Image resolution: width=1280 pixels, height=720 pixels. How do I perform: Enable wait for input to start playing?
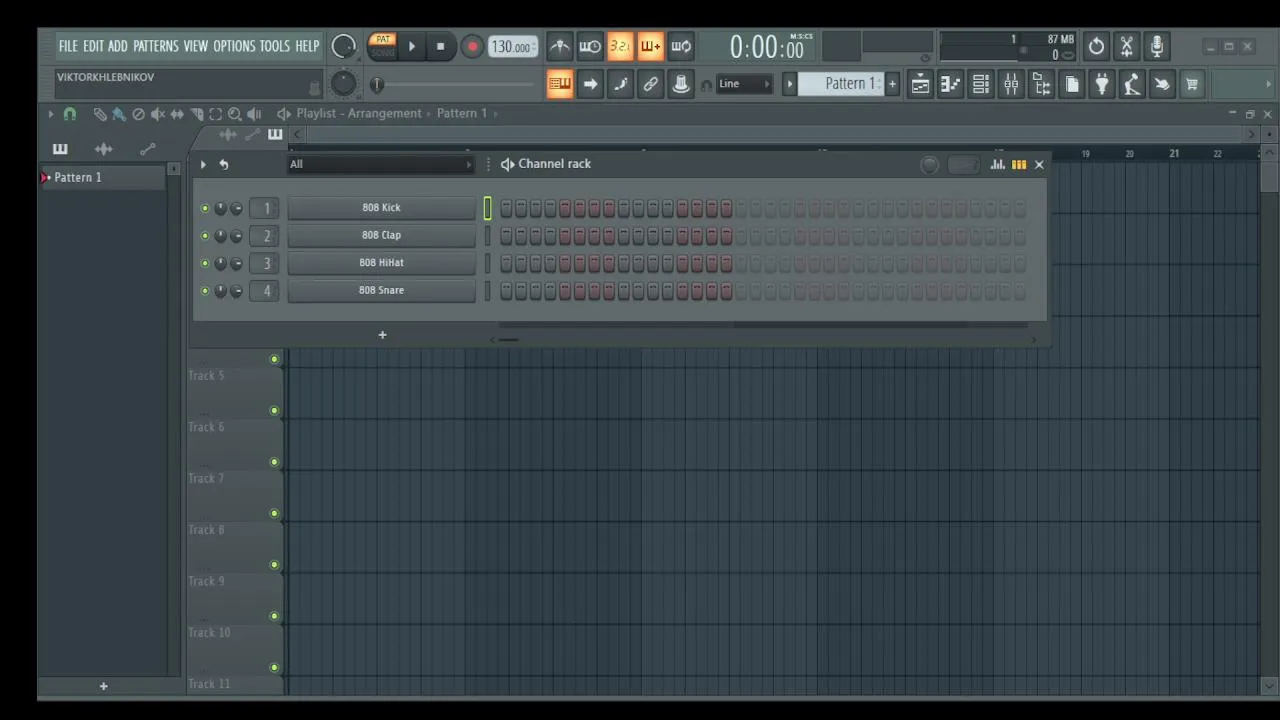[590, 46]
